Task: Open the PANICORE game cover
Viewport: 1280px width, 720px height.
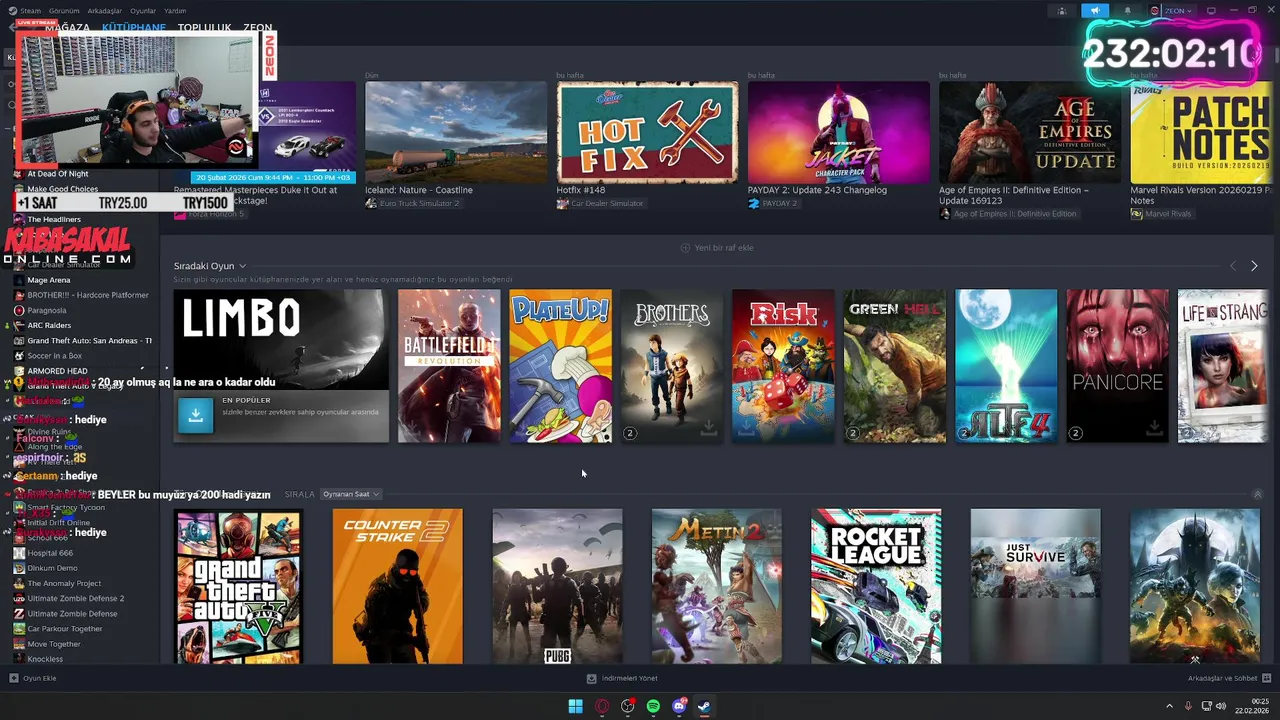Action: tap(1117, 366)
